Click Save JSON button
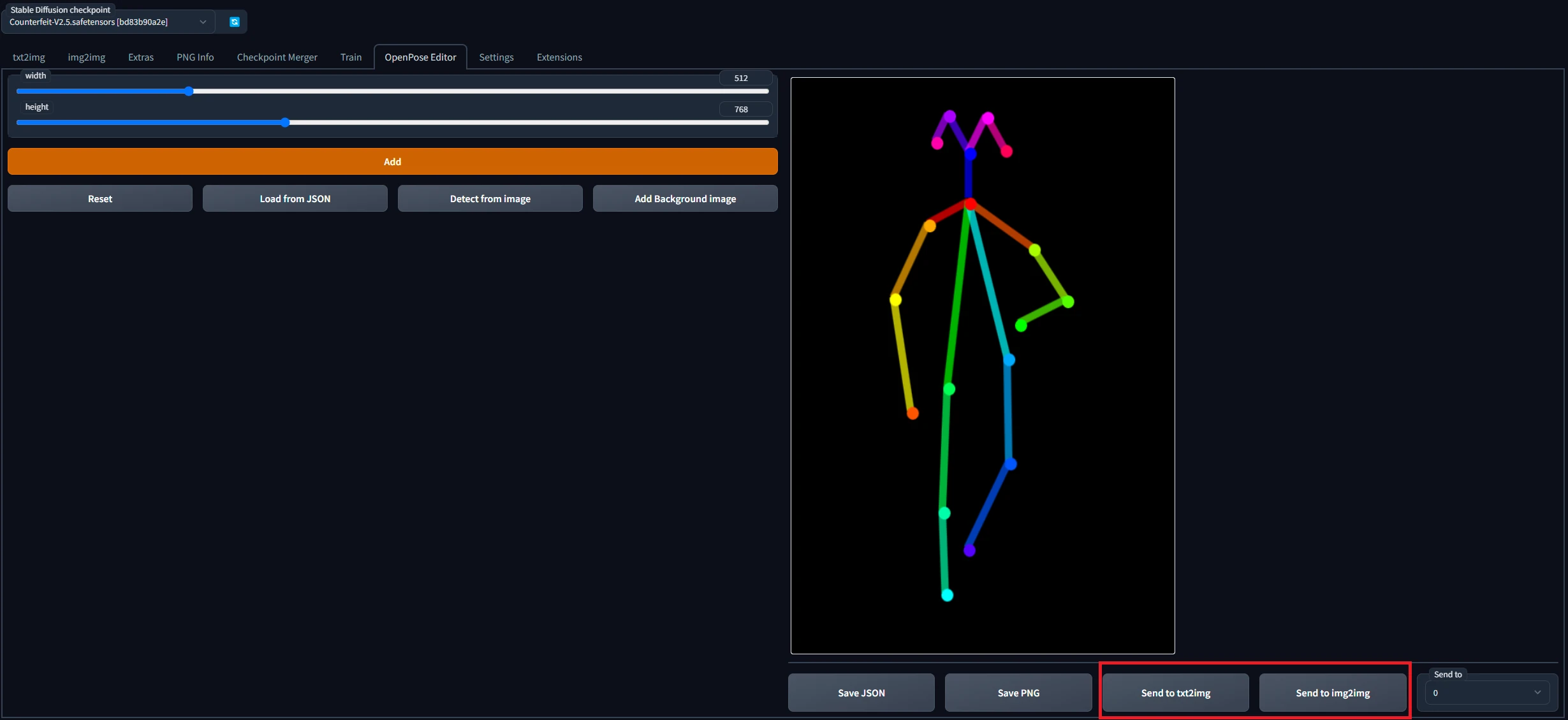The width and height of the screenshot is (1568, 720). point(861,693)
